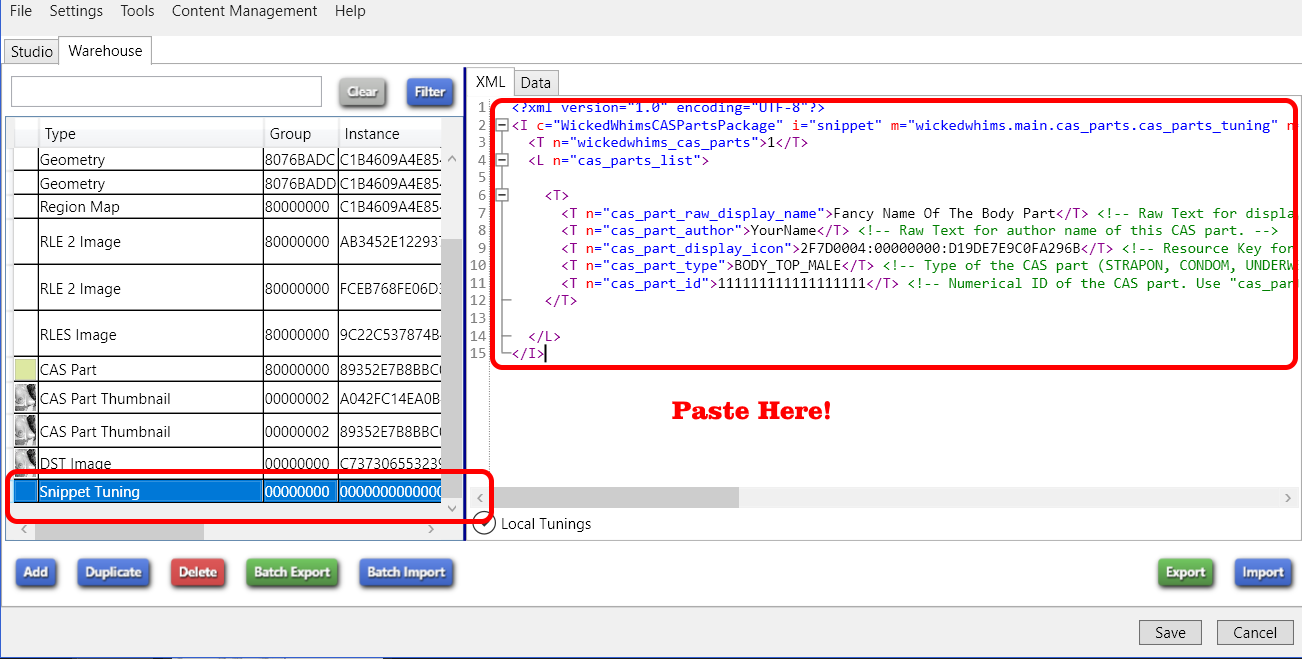The height and width of the screenshot is (659, 1302).
Task: Open the File menu
Action: pos(21,11)
